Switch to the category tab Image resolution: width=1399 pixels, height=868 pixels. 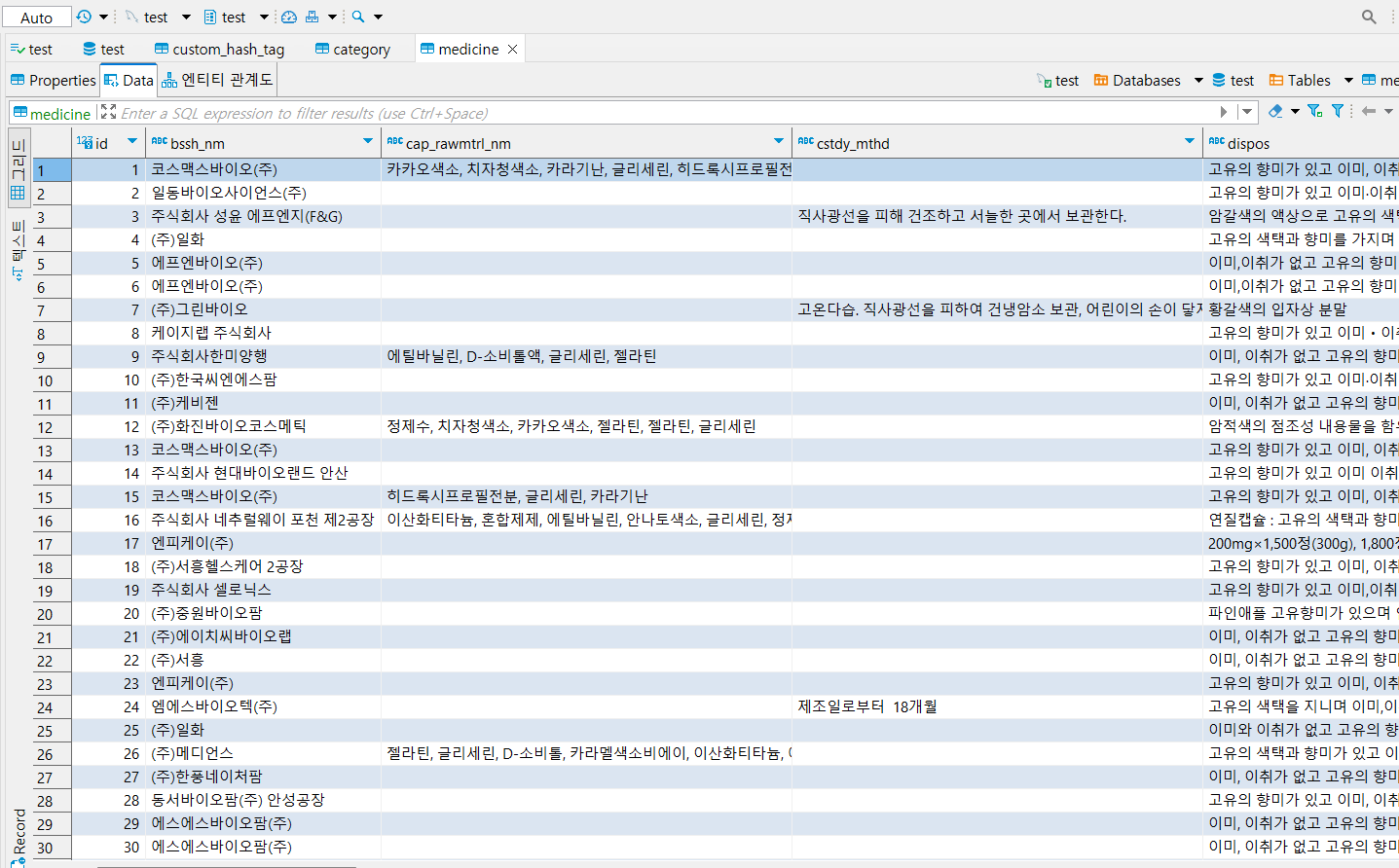tap(352, 49)
